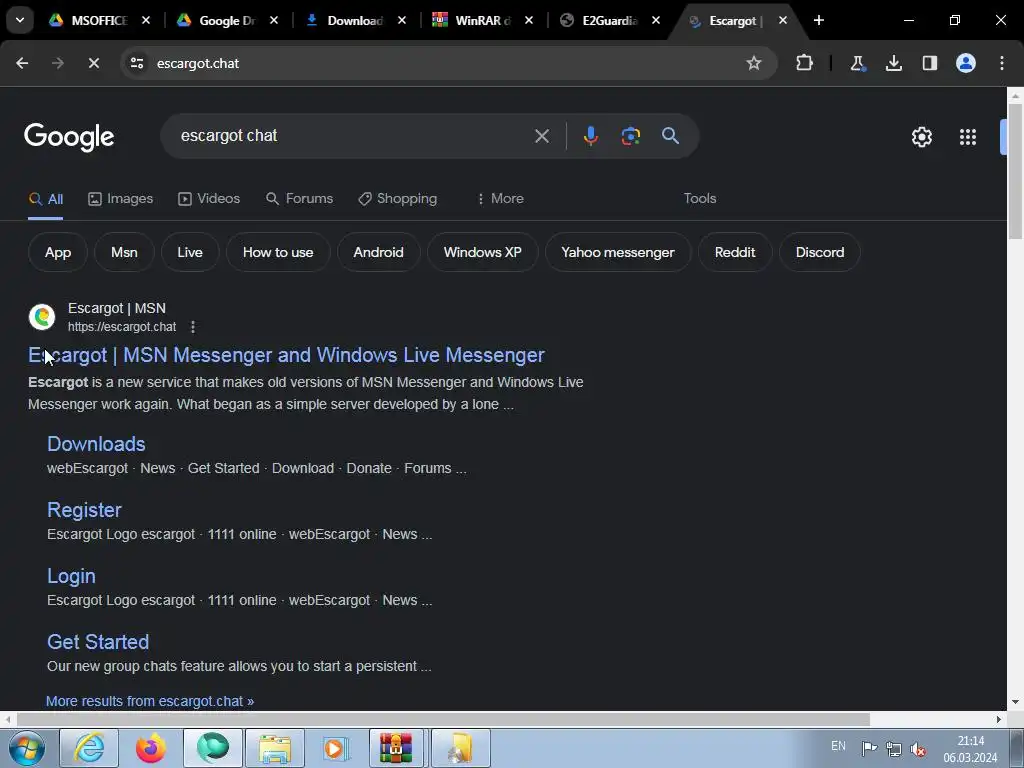Open Windows Media Player on taskbar
The image size is (1024, 768).
point(336,748)
